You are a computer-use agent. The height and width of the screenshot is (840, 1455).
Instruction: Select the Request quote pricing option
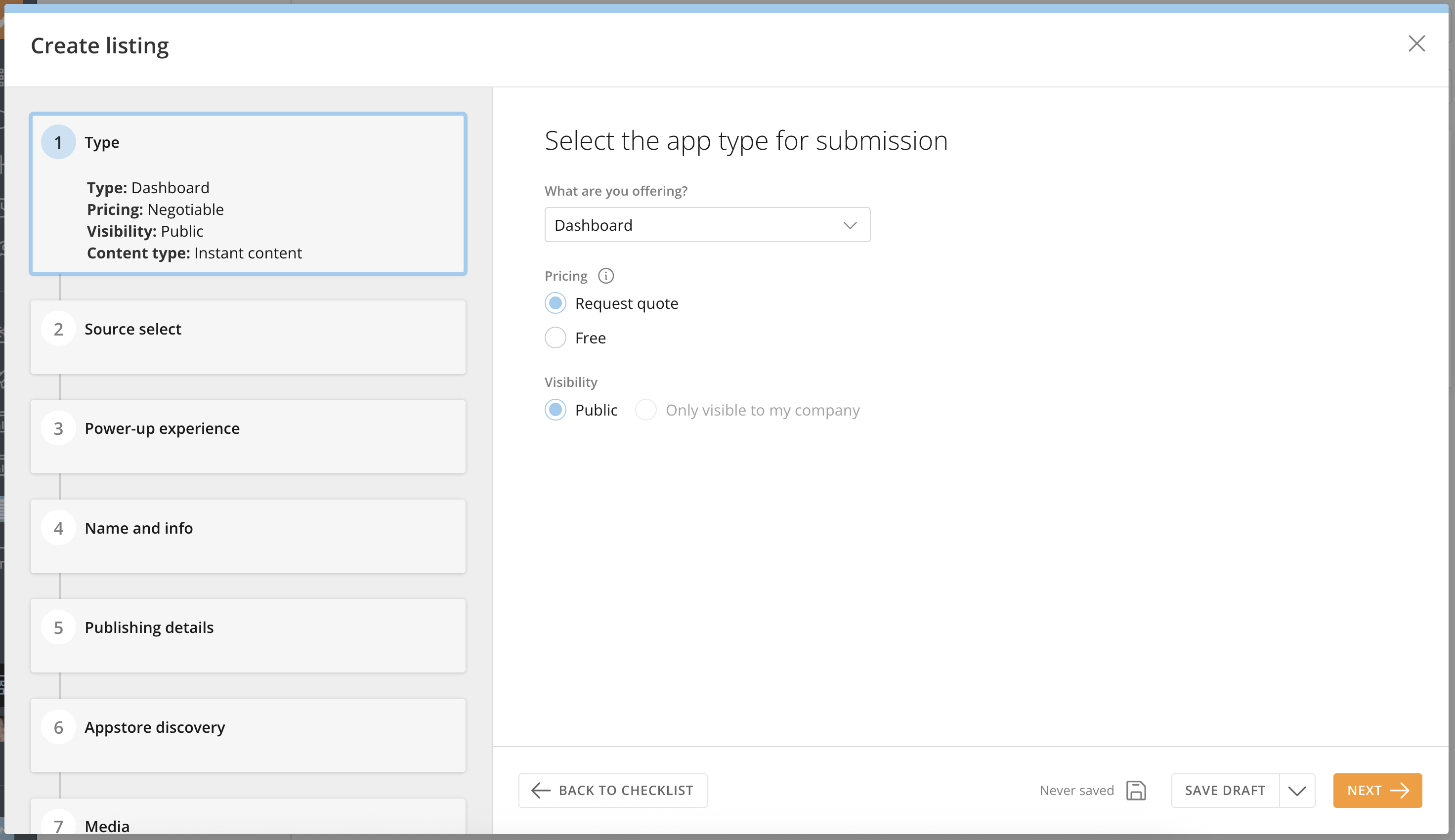point(555,303)
